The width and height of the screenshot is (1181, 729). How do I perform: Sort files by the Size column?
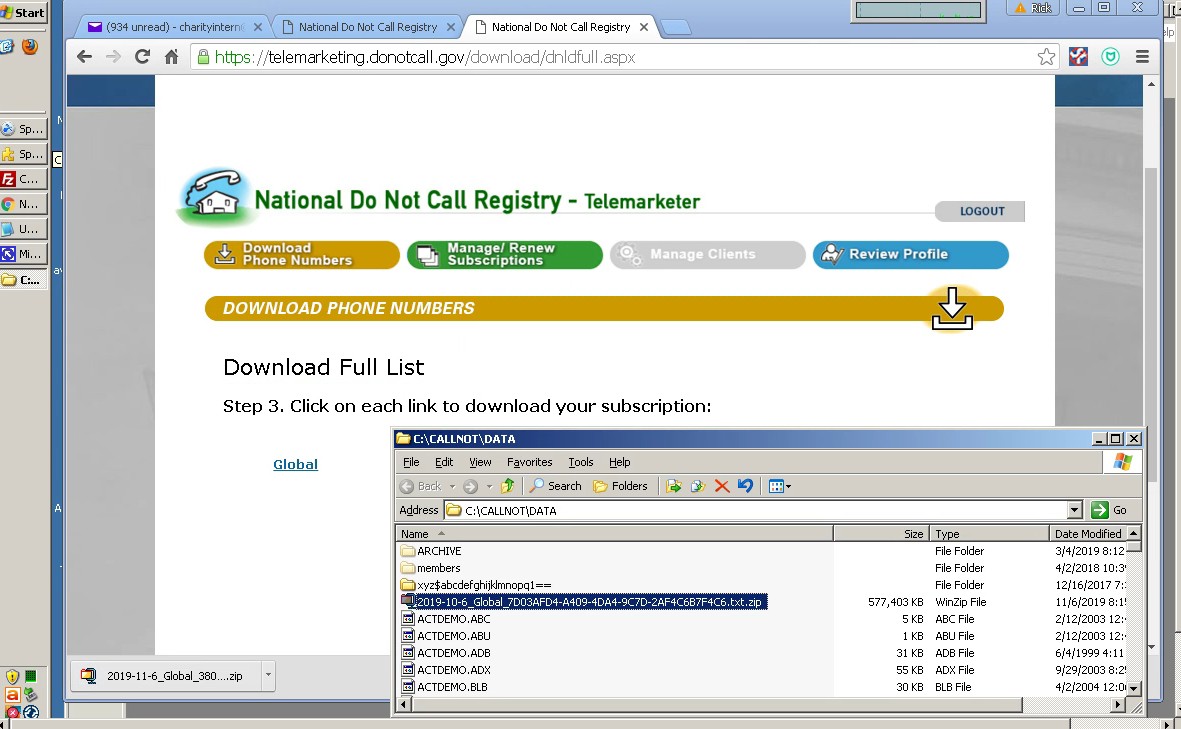(x=881, y=534)
